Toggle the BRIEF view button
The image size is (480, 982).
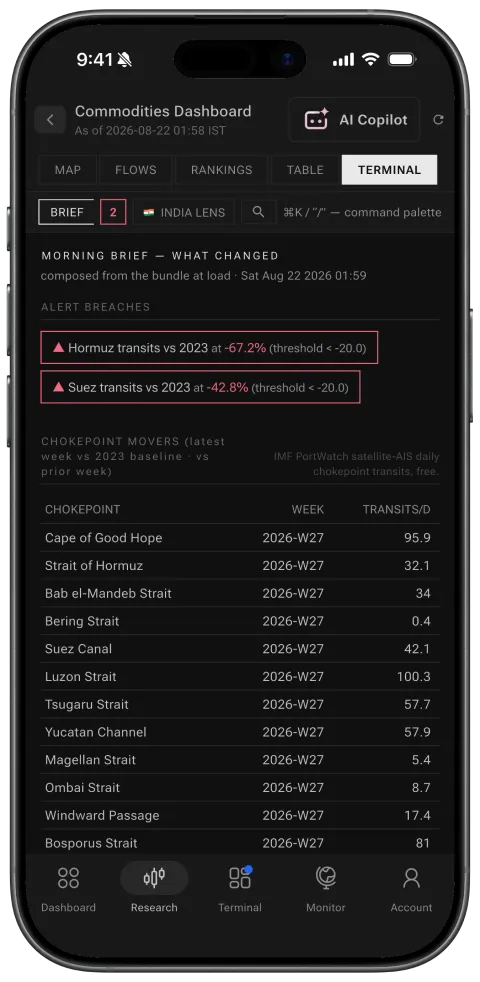click(x=66, y=212)
